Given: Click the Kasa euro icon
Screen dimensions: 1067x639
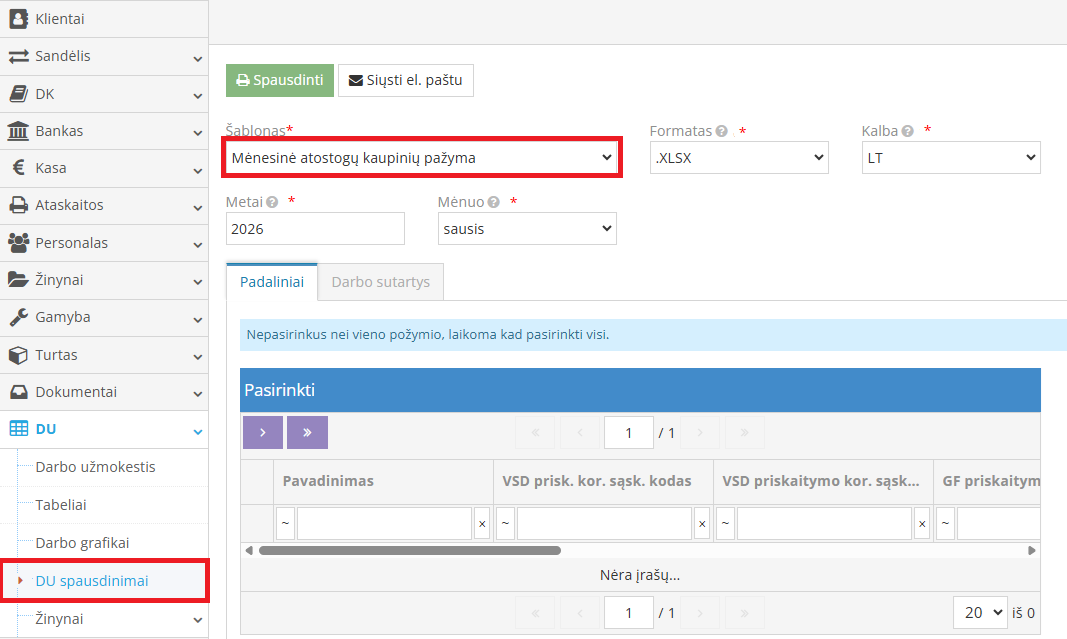Looking at the screenshot, I should [18, 168].
